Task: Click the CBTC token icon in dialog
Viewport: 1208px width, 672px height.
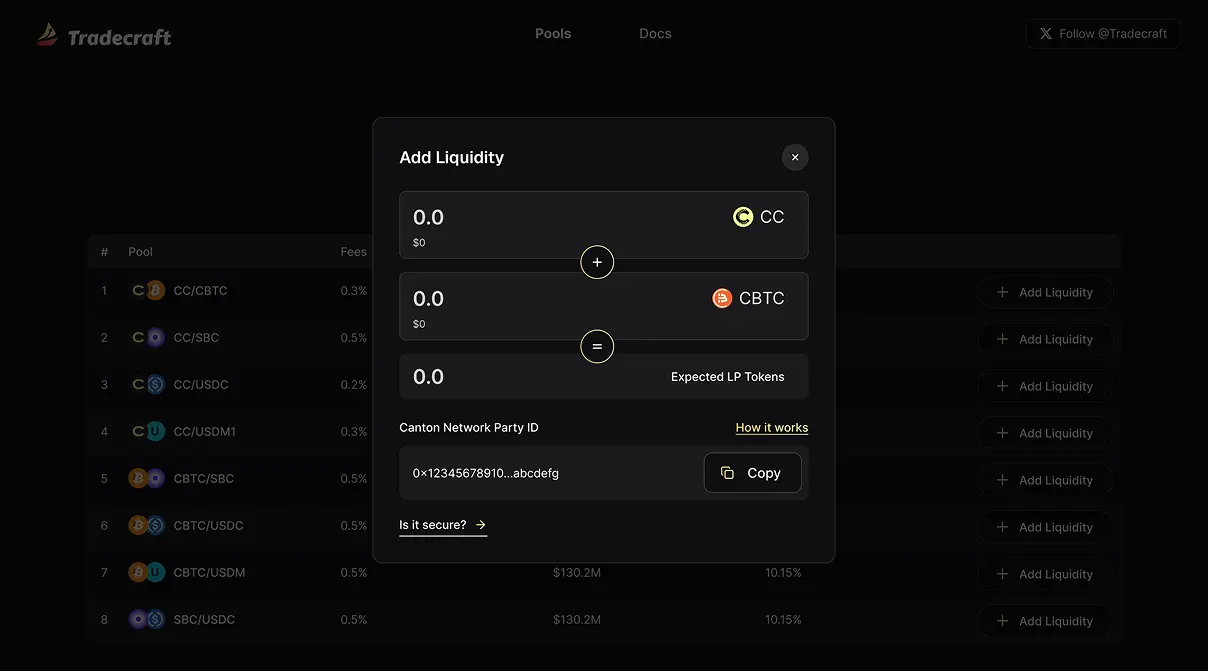Action: point(722,298)
